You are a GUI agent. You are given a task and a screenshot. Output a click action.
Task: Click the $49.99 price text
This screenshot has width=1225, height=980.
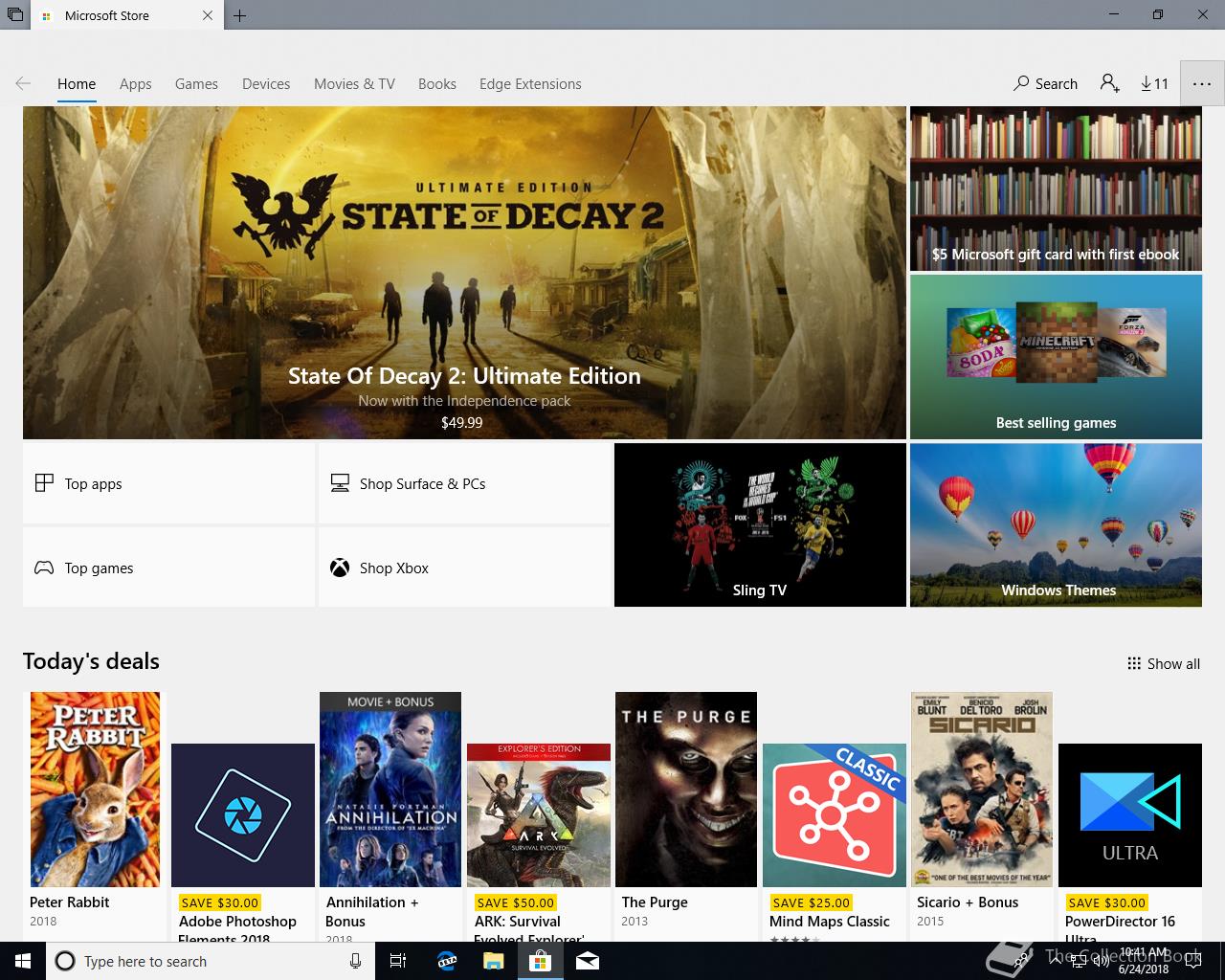[x=462, y=422]
